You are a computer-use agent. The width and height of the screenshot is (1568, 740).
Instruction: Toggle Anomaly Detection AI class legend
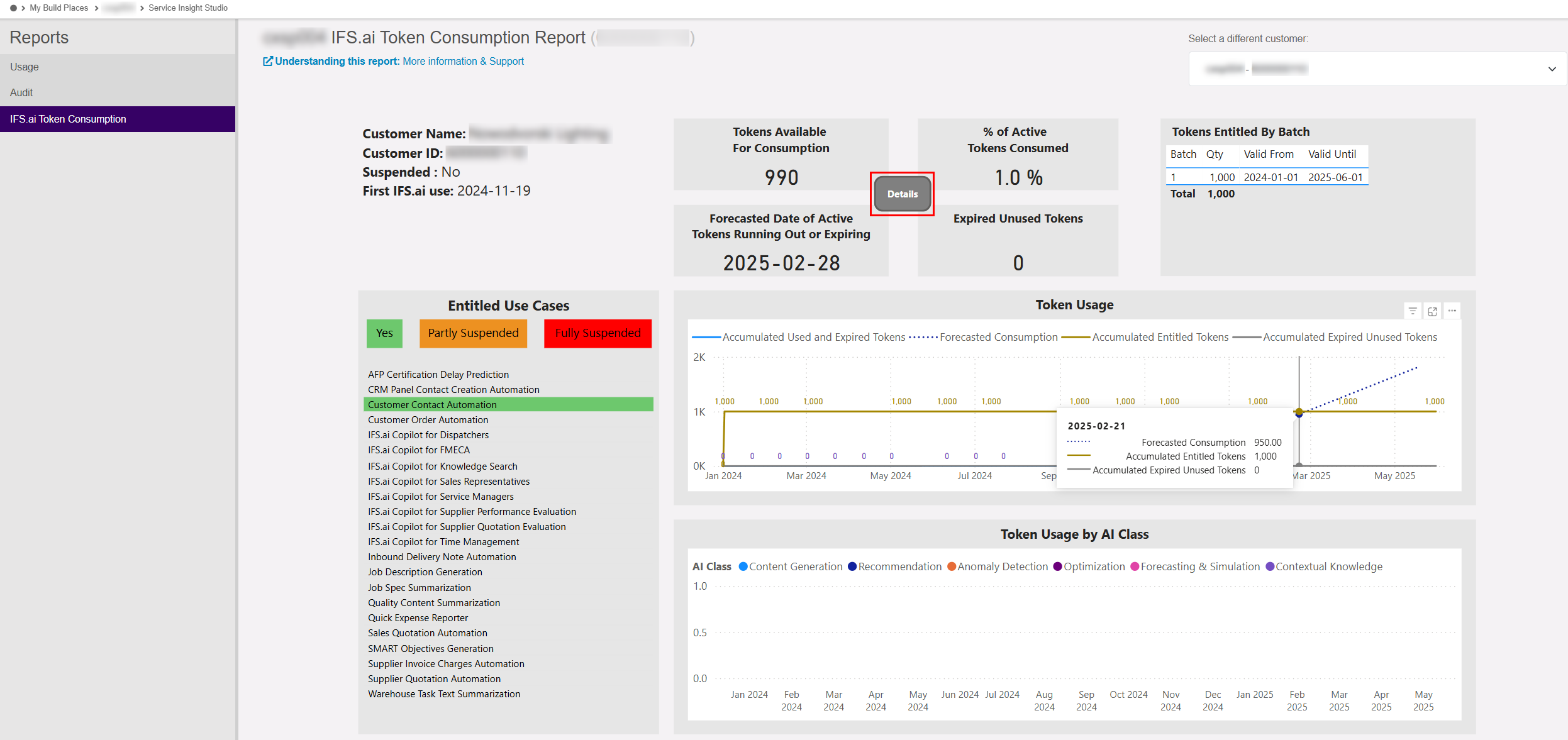click(998, 566)
